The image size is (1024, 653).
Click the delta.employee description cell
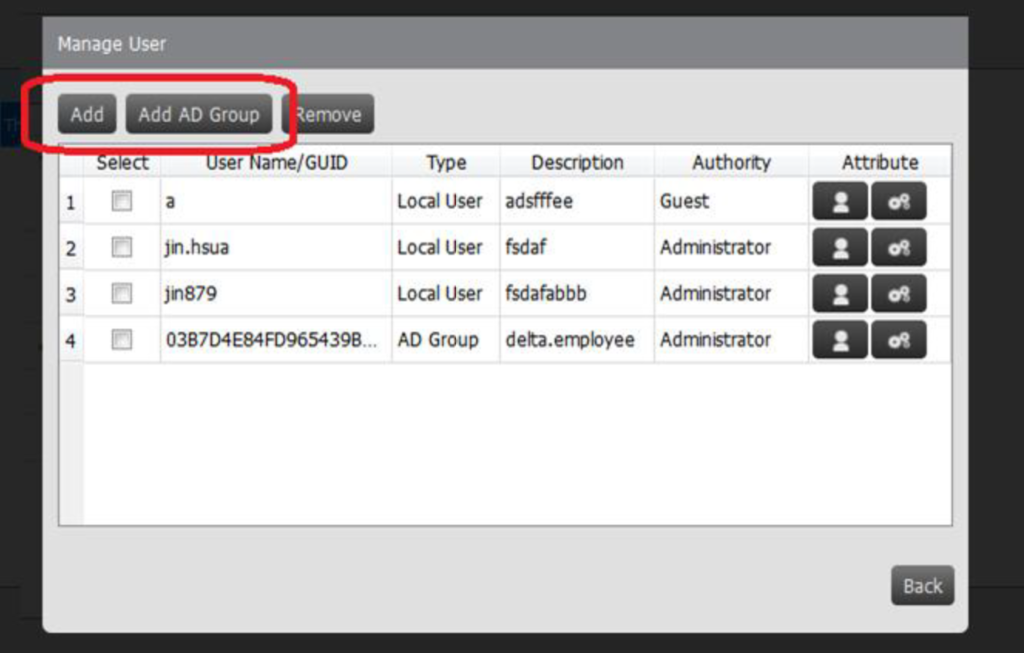coord(577,340)
